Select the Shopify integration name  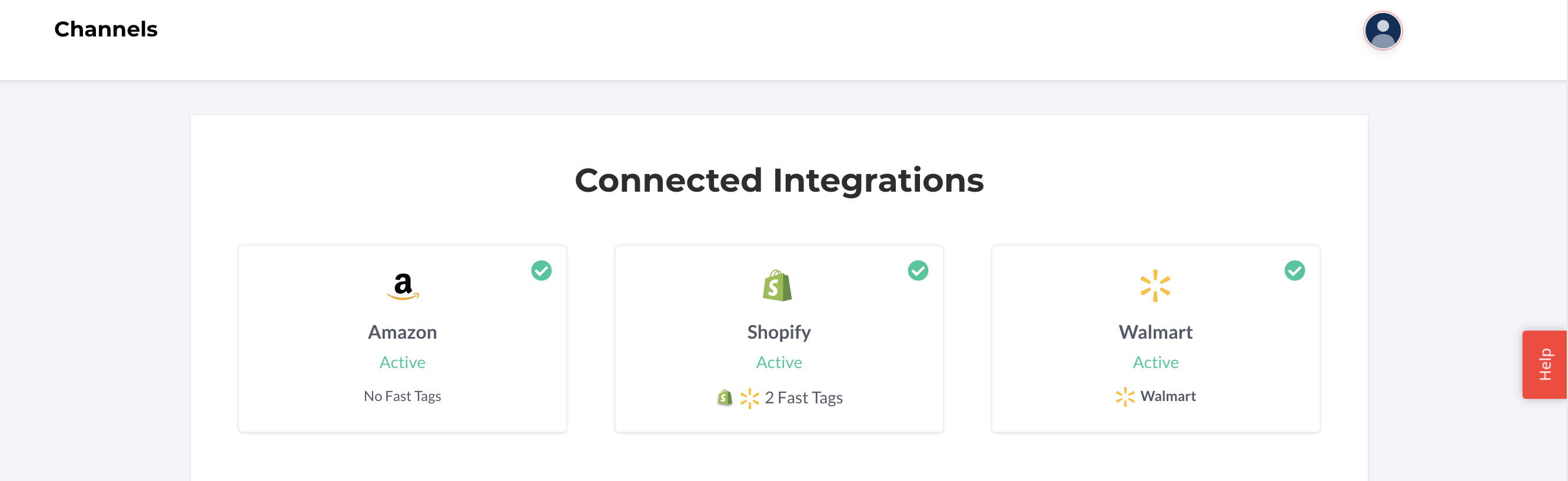coord(779,333)
